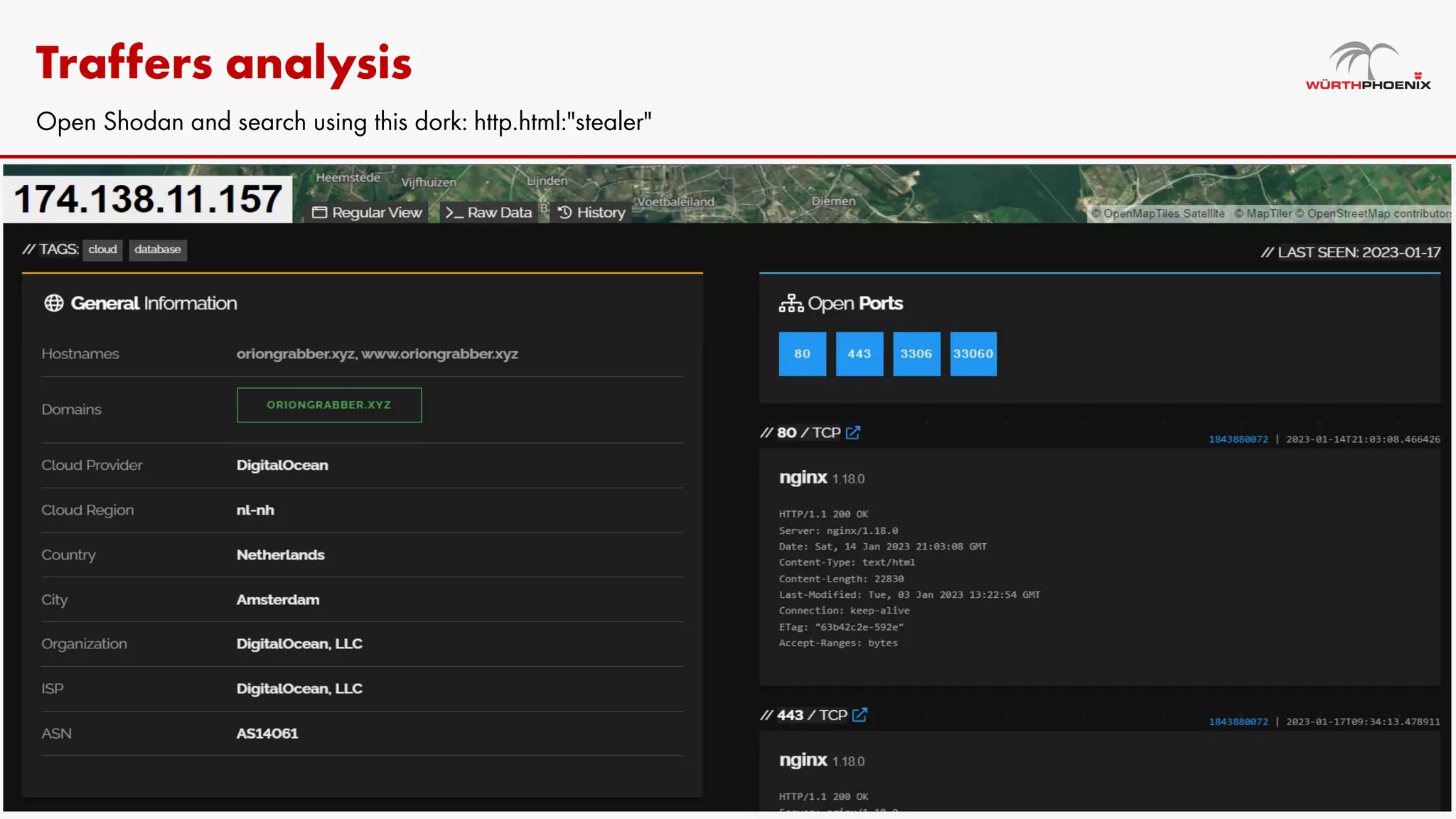Click the 'cloud' tag

pyautogui.click(x=102, y=250)
